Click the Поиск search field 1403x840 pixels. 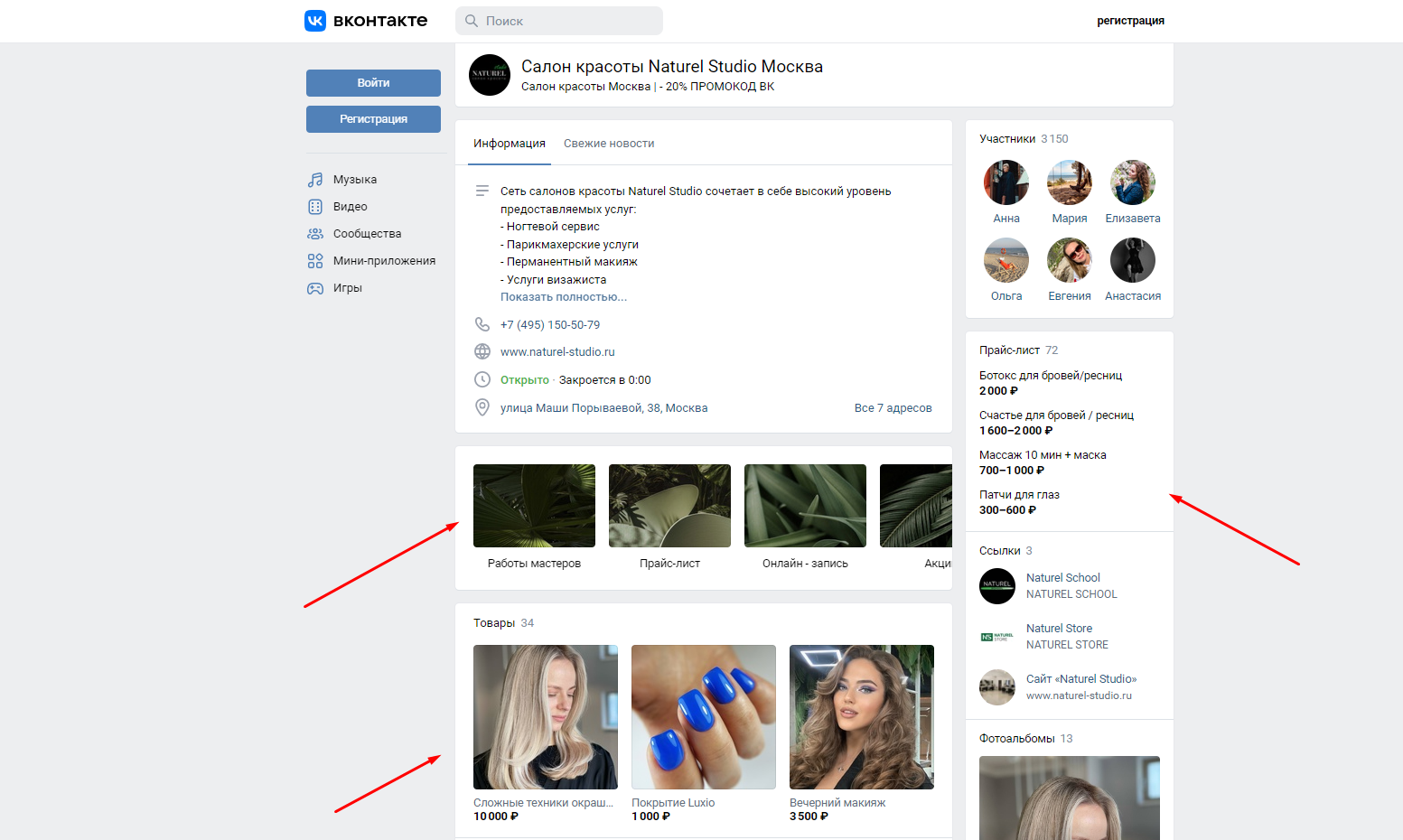559,21
